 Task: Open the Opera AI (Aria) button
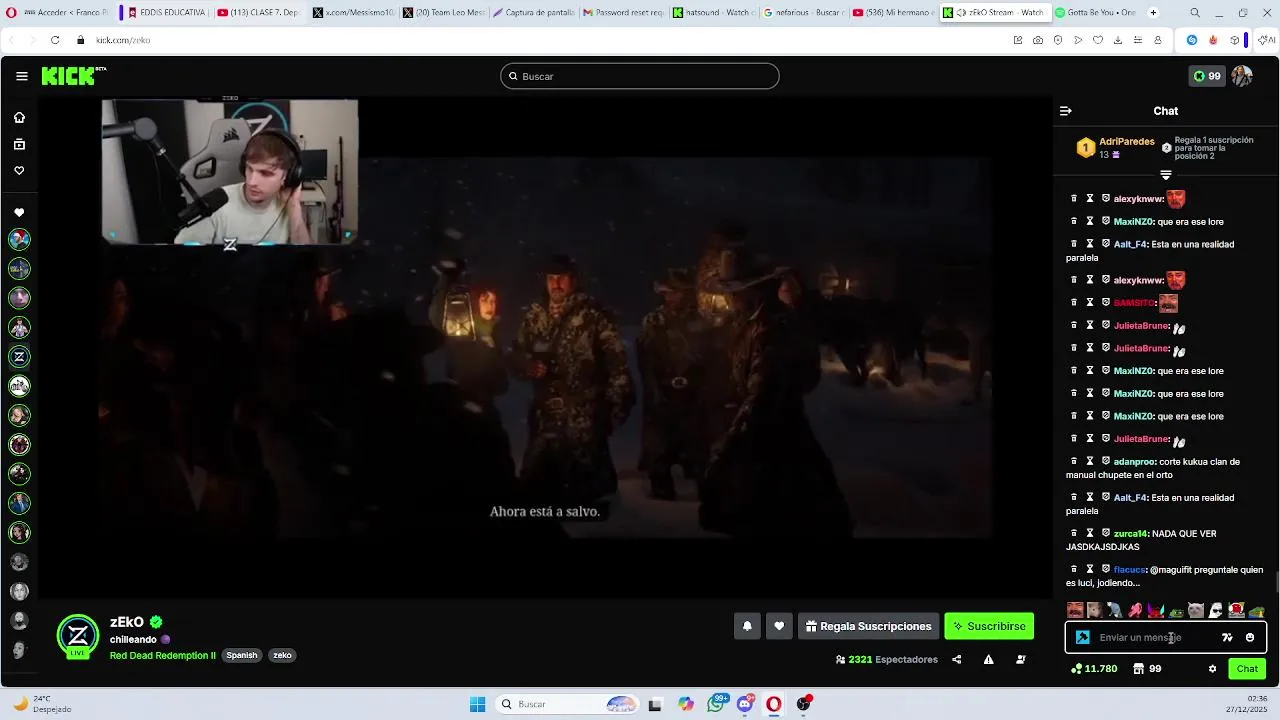[x=1268, y=40]
